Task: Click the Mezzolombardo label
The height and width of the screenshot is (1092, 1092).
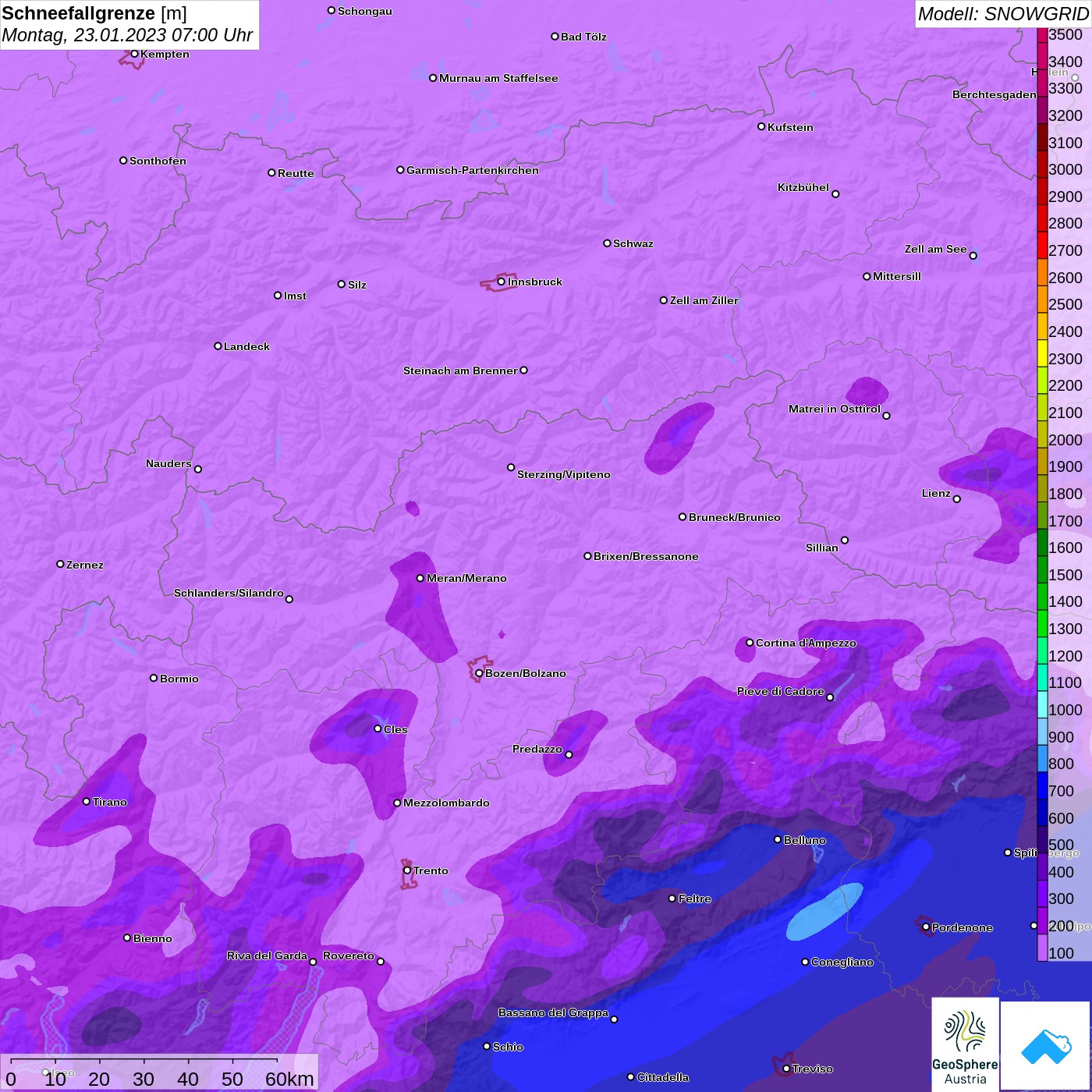Action: [x=446, y=803]
